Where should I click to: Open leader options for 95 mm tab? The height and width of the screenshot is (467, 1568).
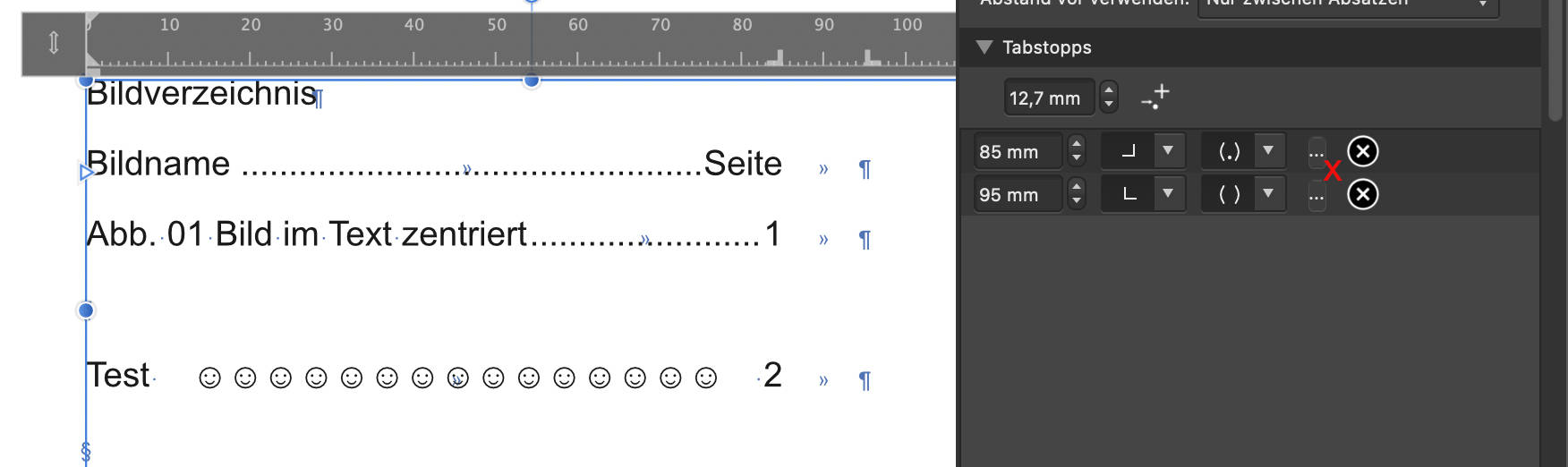pyautogui.click(x=1316, y=195)
